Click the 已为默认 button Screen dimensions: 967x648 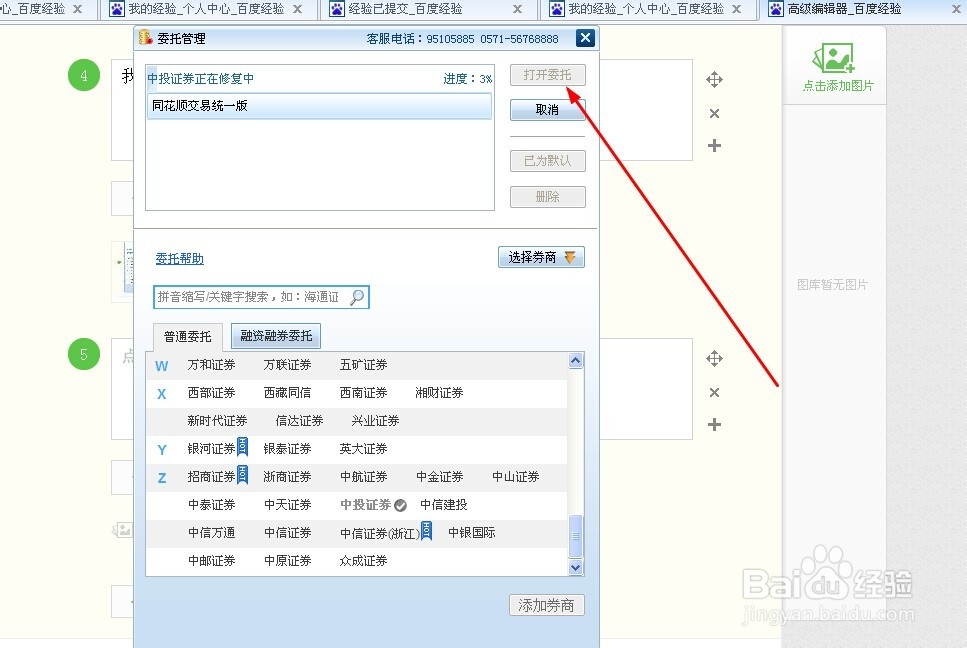(547, 161)
